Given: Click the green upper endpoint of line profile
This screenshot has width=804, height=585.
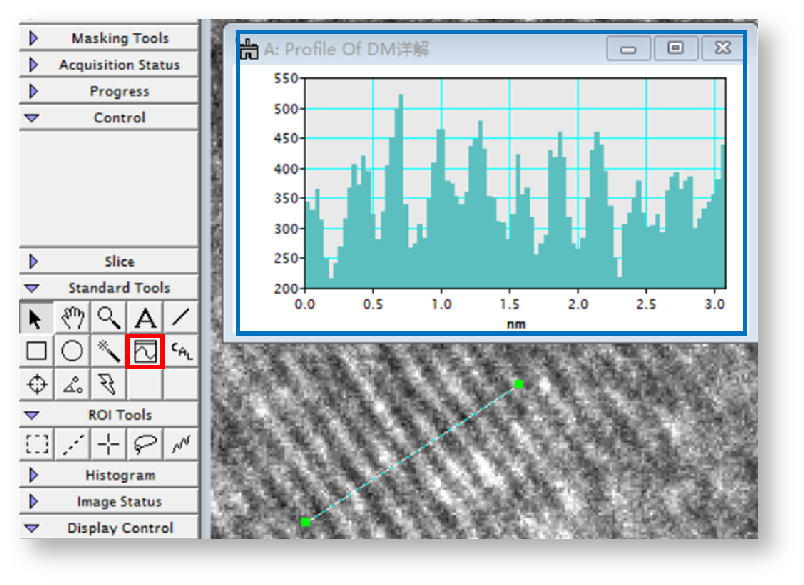Looking at the screenshot, I should tap(519, 384).
